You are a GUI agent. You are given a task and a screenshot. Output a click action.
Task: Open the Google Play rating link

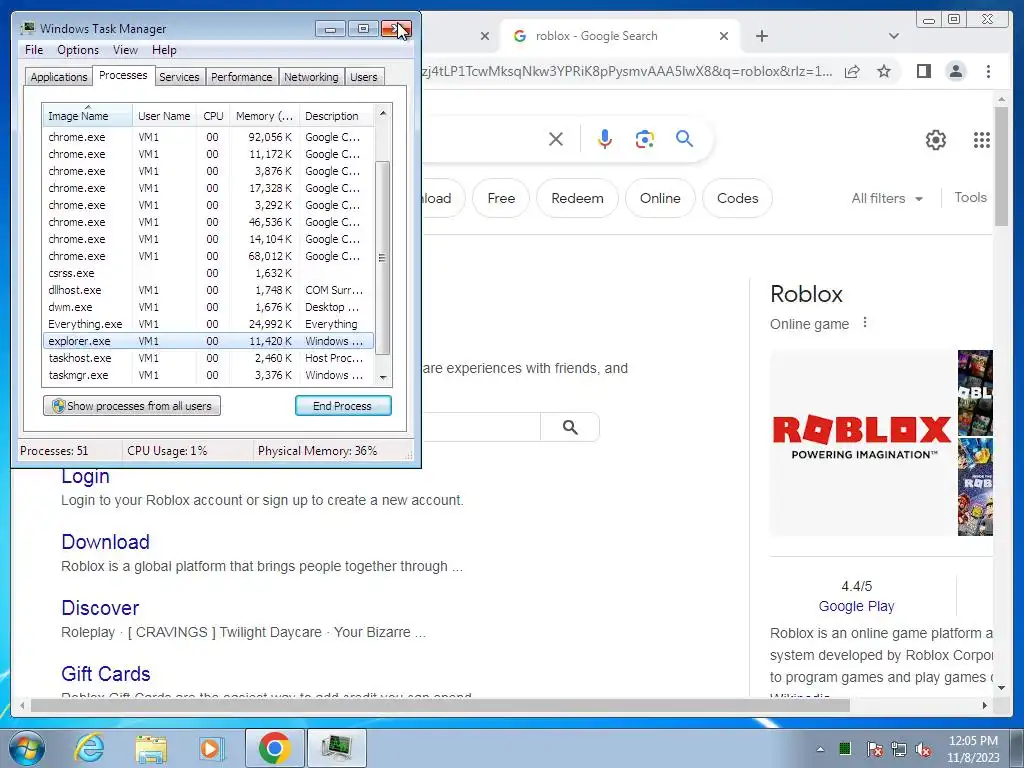pos(856,606)
